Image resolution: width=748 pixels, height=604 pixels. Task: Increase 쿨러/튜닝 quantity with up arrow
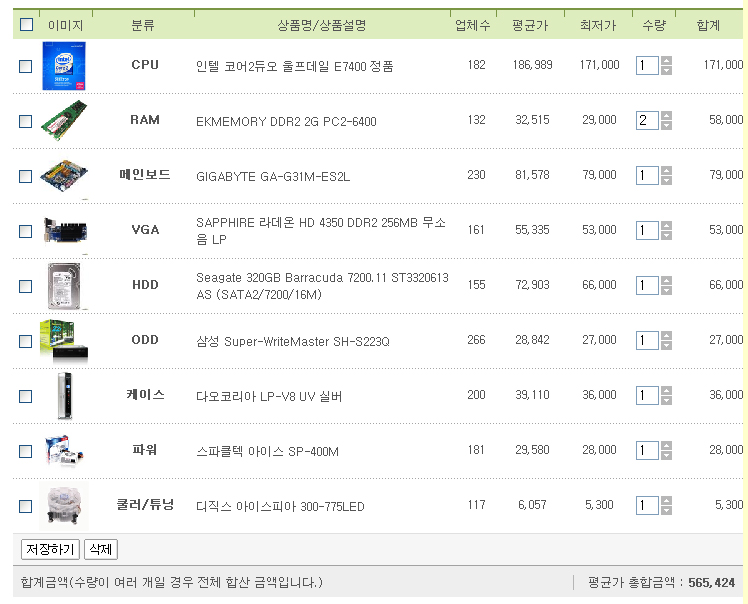666,500
